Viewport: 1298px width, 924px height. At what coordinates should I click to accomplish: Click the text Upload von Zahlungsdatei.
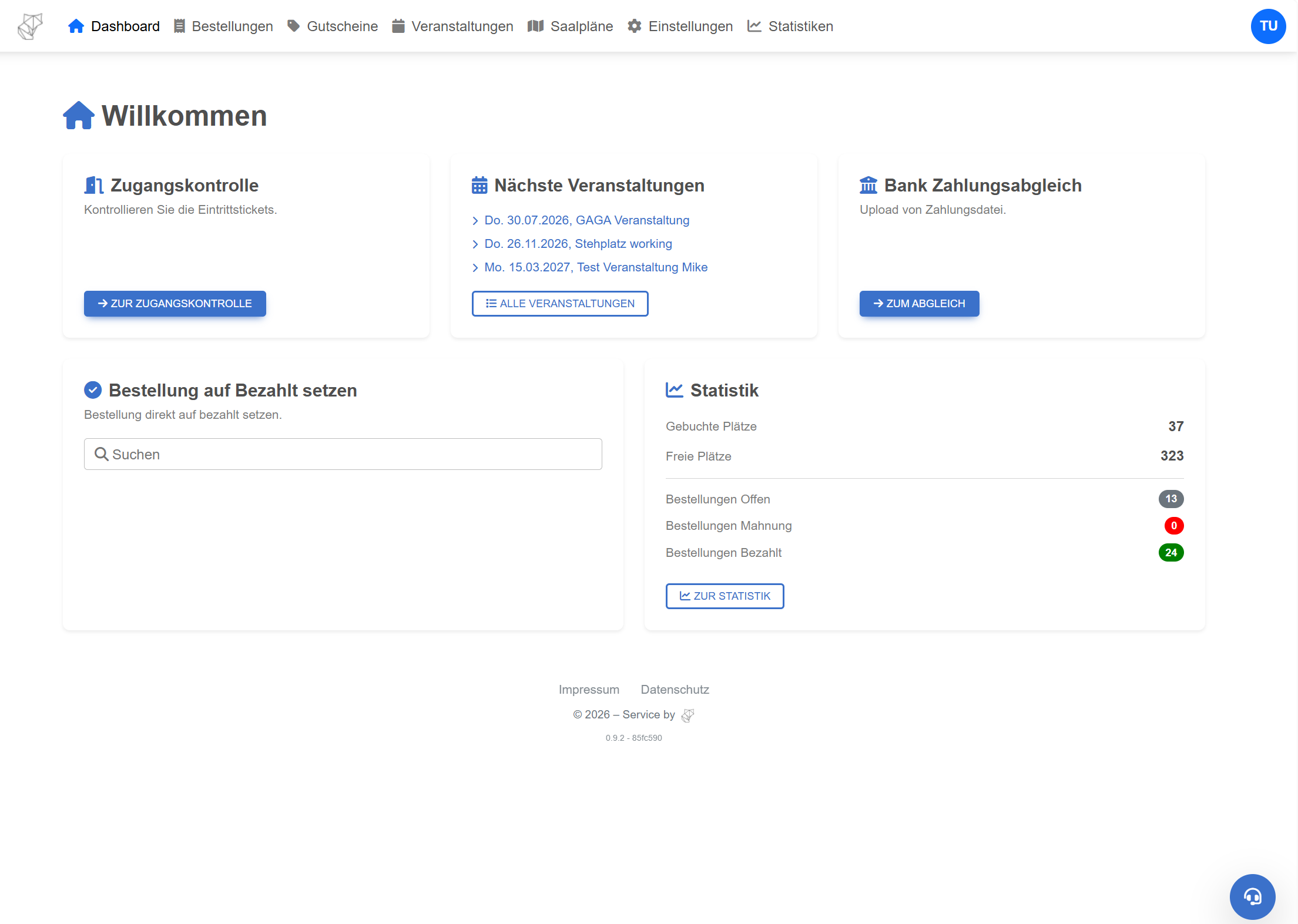pos(933,210)
